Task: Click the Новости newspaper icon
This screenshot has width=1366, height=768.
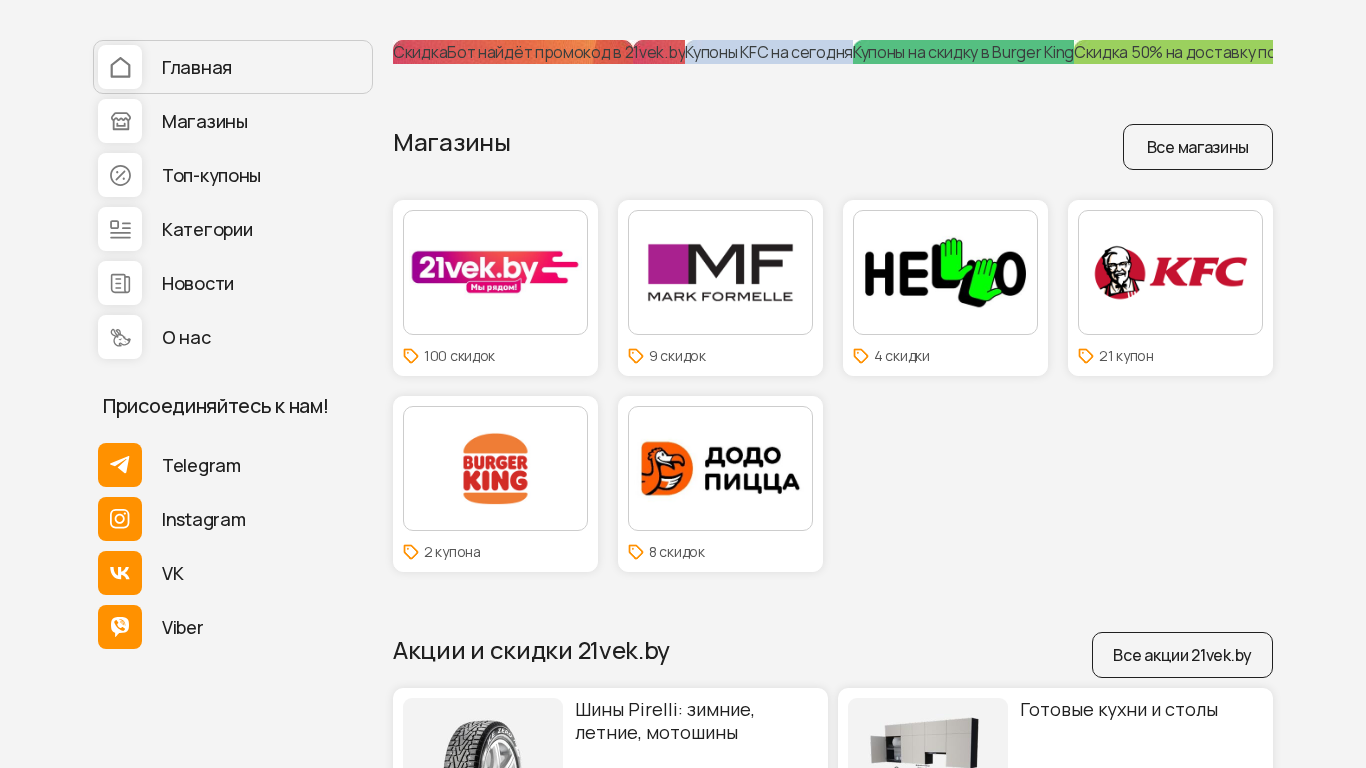Action: pos(120,283)
